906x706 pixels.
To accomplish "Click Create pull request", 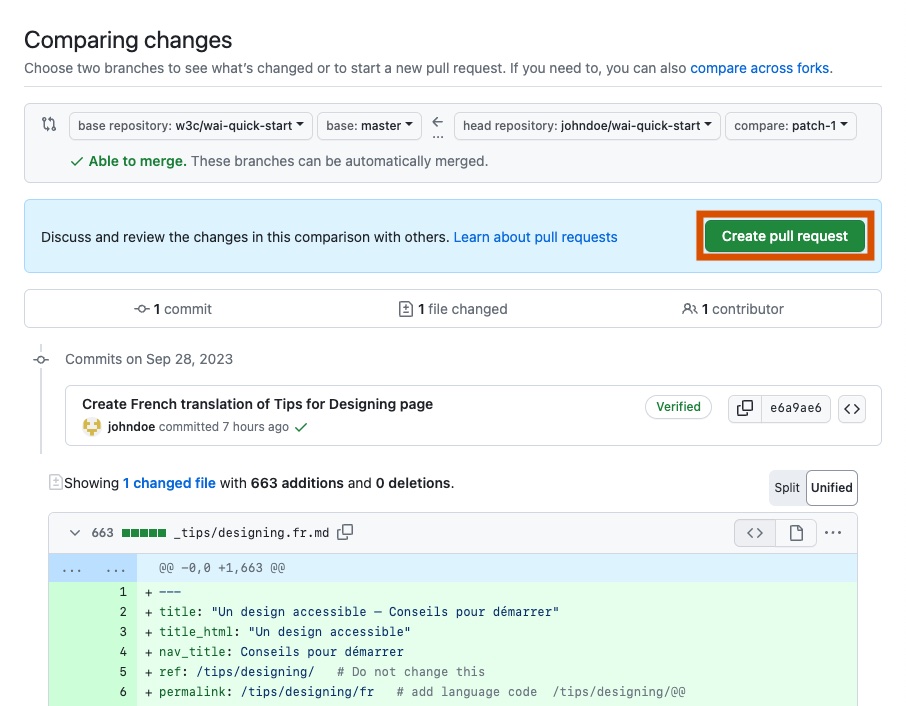I will 784,236.
